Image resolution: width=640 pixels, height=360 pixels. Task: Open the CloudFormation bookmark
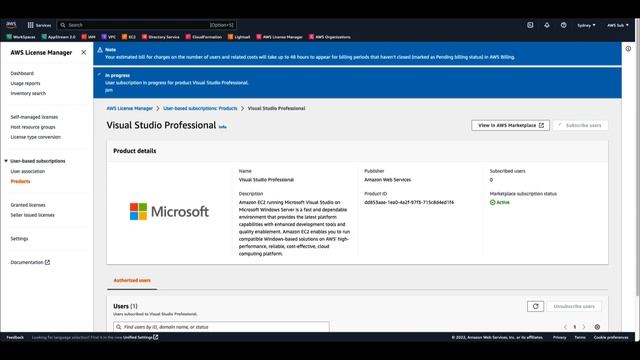point(204,37)
